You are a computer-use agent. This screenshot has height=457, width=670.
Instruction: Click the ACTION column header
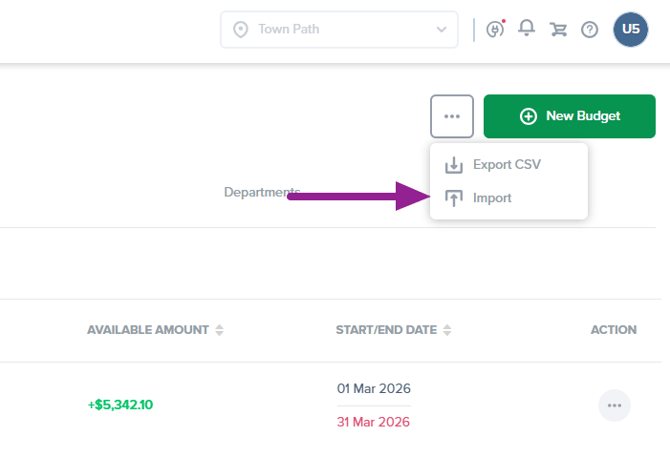point(614,330)
